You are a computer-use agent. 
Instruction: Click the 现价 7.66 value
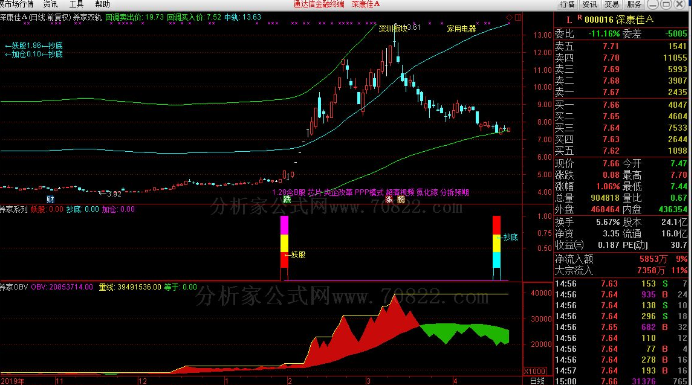[x=611, y=164]
